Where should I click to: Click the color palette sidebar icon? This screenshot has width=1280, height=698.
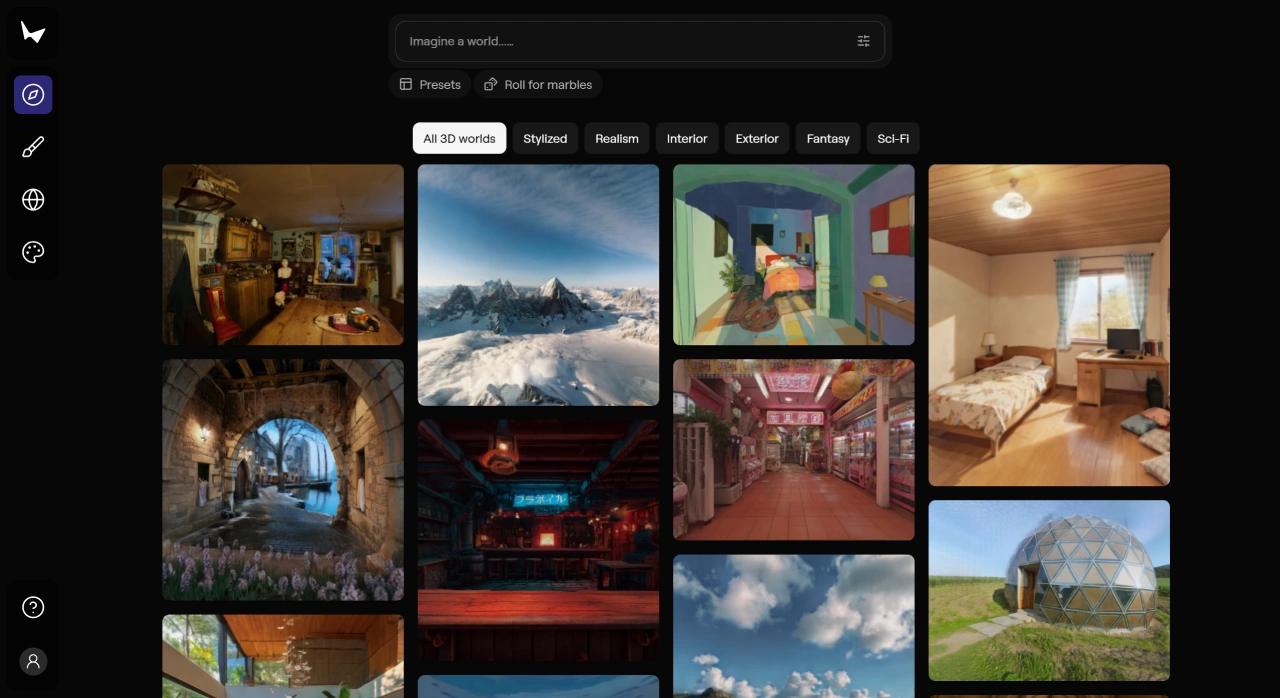coord(33,252)
